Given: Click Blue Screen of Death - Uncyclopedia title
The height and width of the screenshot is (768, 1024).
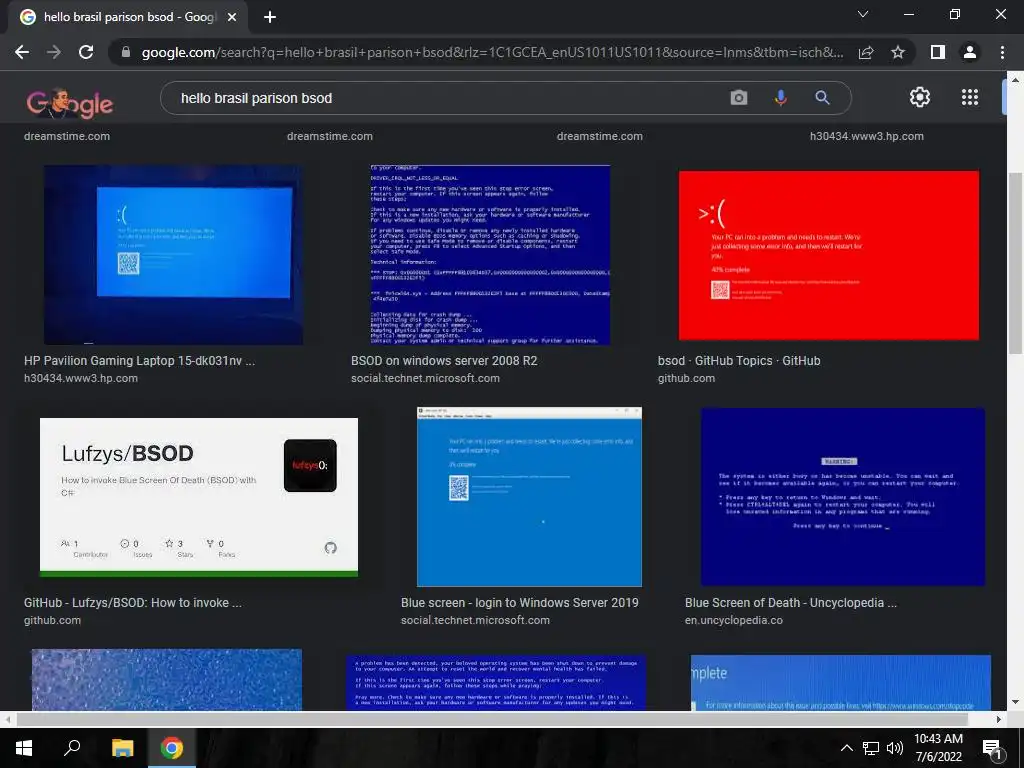Looking at the screenshot, I should 790,603.
